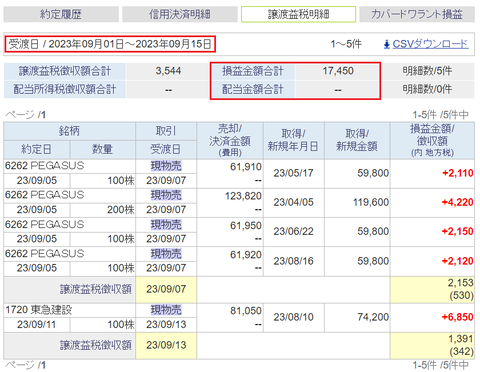Click the 取得/新規年月日 column header
The height and width of the screenshot is (372, 480).
pos(293,140)
